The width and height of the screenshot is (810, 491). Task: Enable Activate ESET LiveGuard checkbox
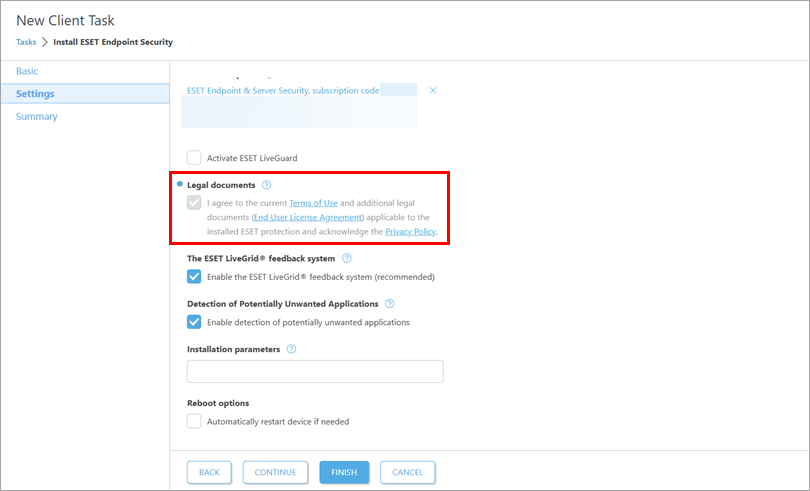(194, 157)
